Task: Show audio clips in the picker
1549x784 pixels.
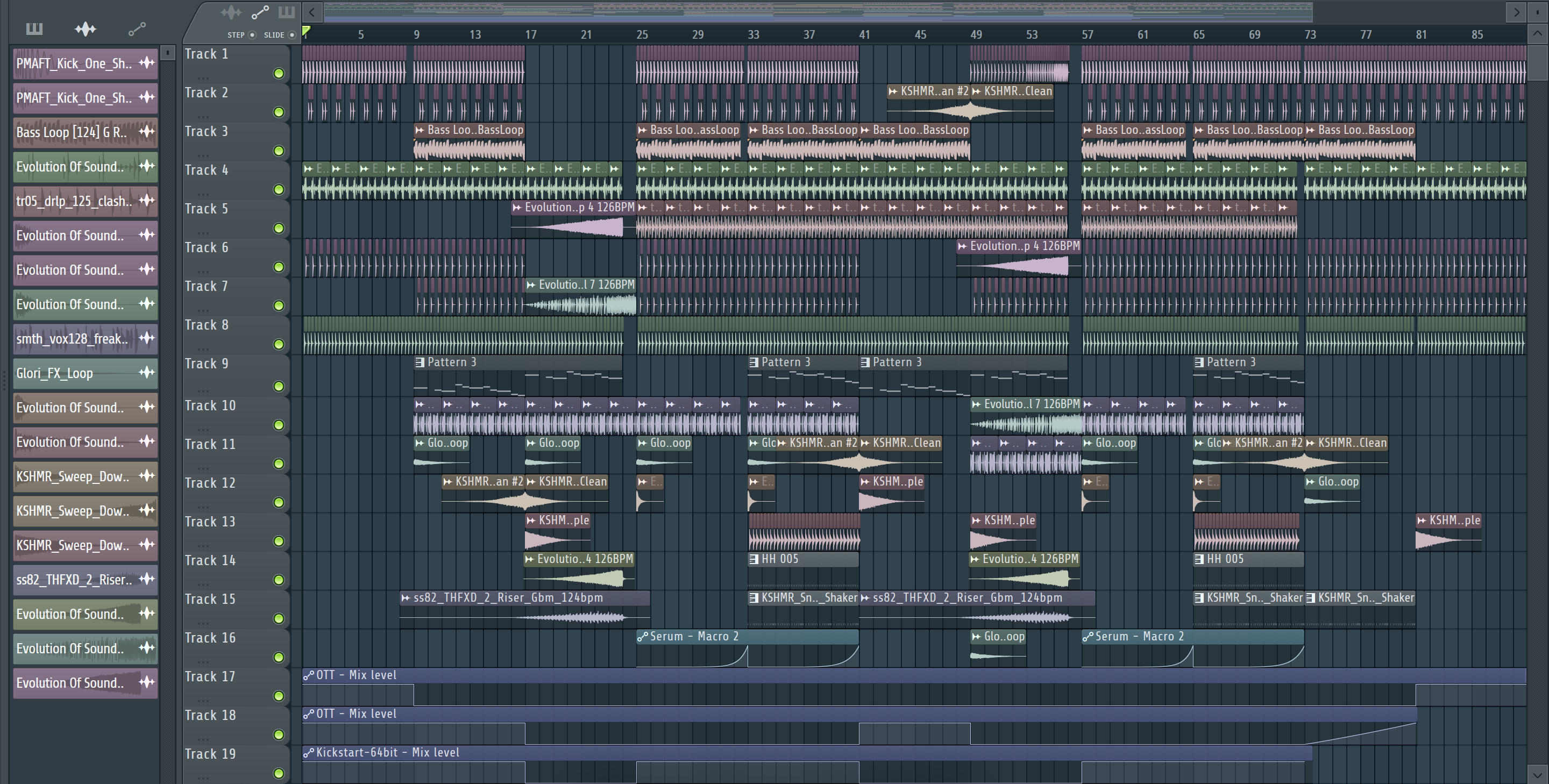Action: pyautogui.click(x=86, y=28)
